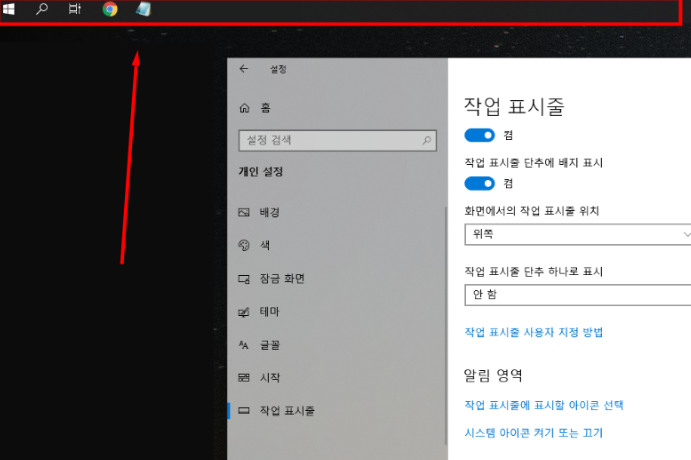Open 시스템 아이콘 켜기 또는 끄기 link
This screenshot has height=460, width=691.
click(534, 433)
